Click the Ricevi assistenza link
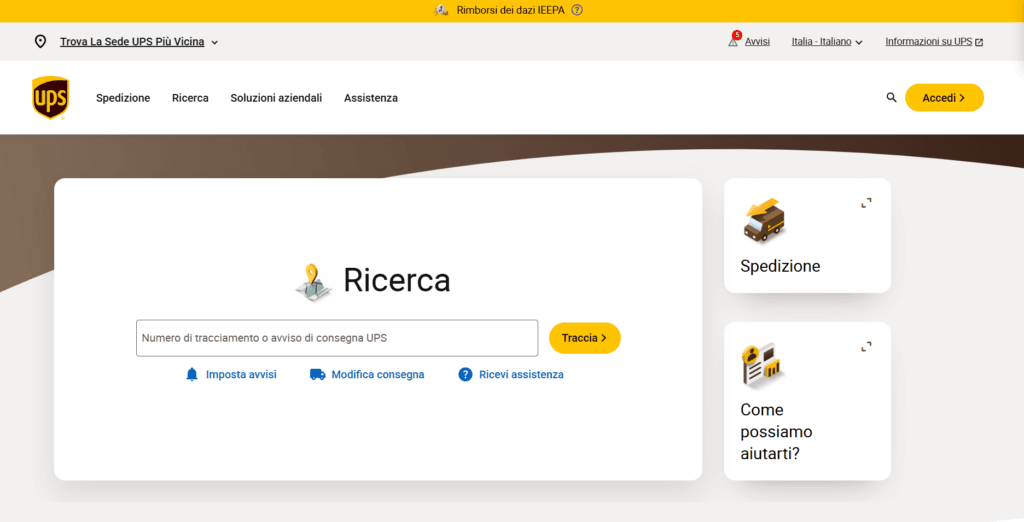This screenshot has height=522, width=1024. coord(521,374)
